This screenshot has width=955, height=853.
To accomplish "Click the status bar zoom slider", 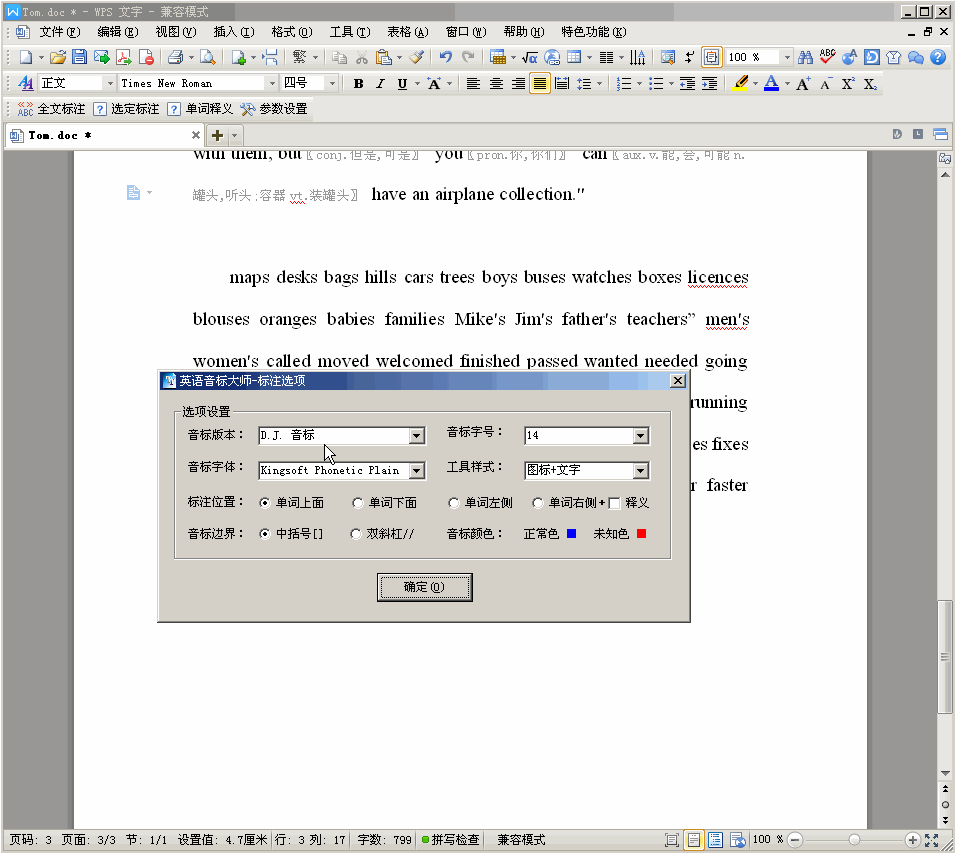I will (854, 840).
